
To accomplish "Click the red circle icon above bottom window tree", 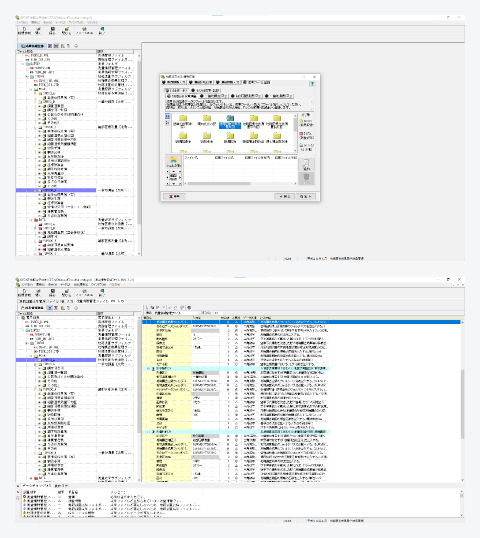I will coord(76,308).
